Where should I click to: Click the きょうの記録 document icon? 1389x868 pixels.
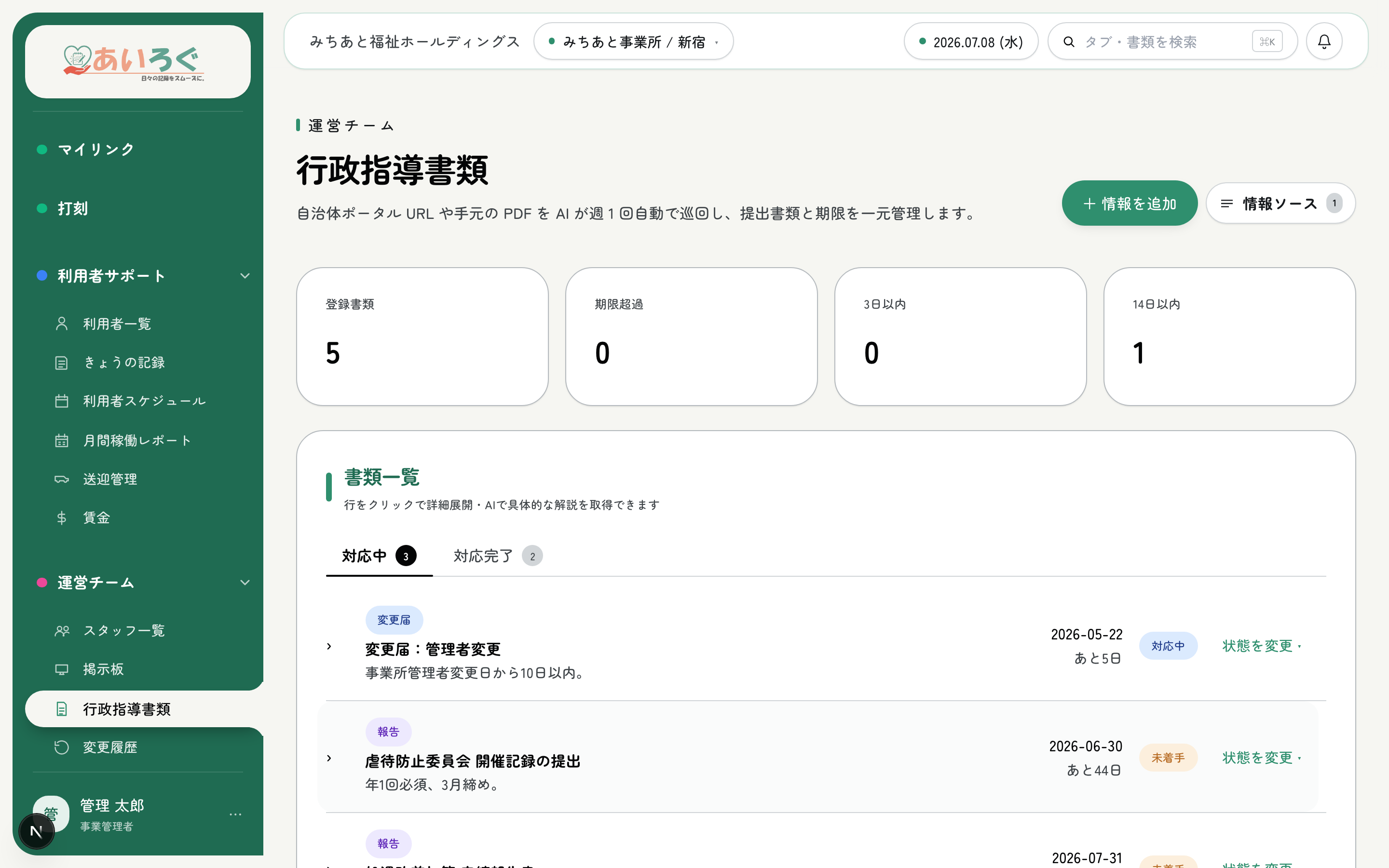(x=61, y=363)
